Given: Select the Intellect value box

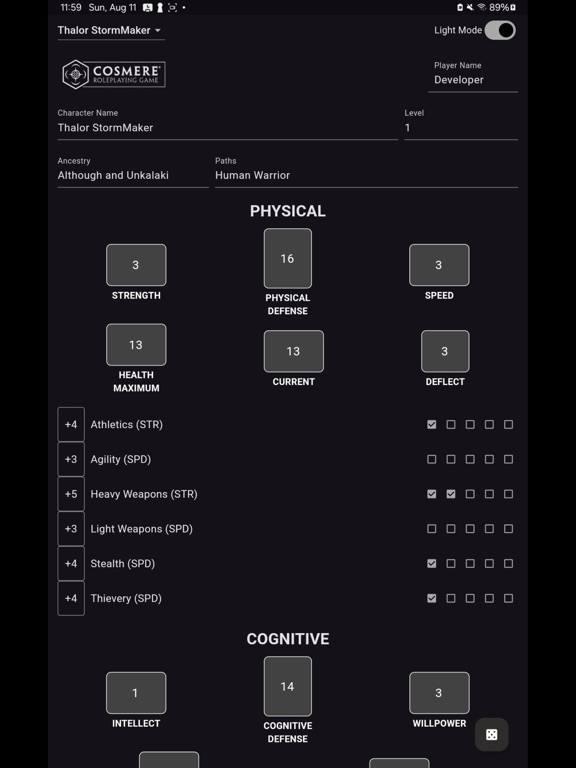Looking at the screenshot, I should click(x=136, y=693).
